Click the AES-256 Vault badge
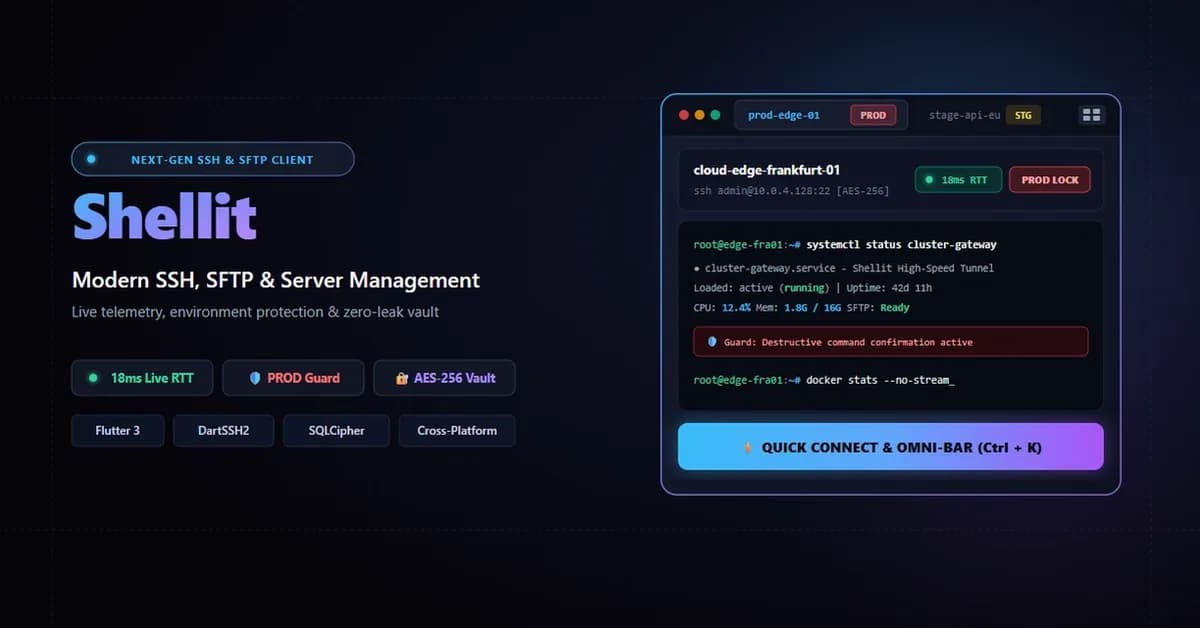1200x628 pixels. (x=444, y=378)
